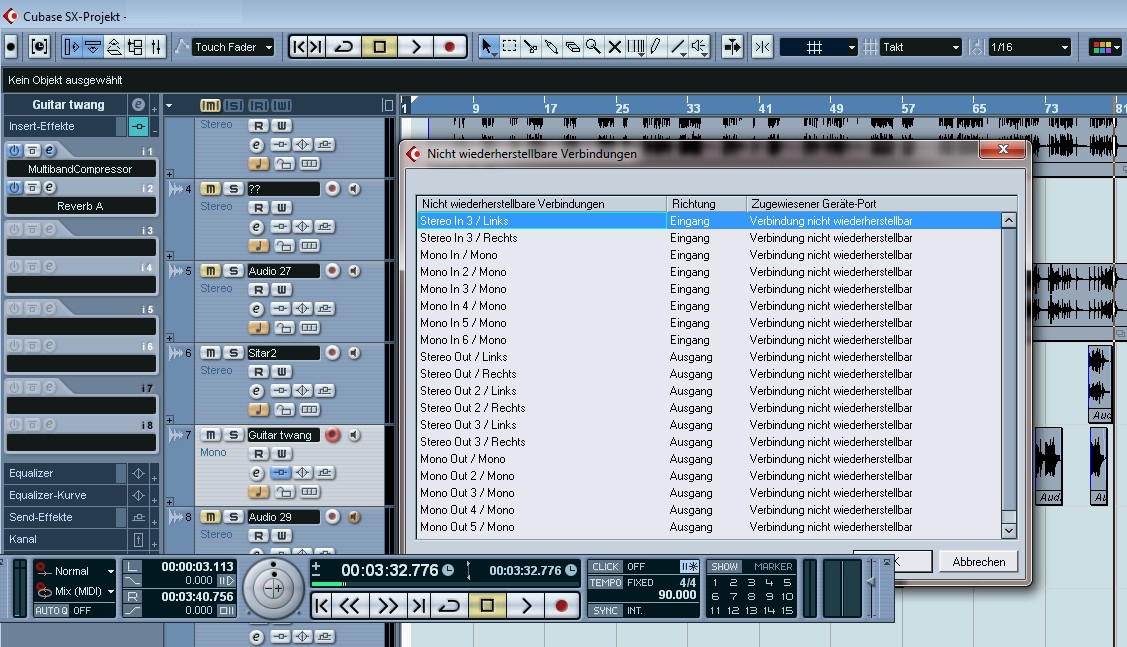1127x647 pixels.
Task: Edit Reverb A insert via 'e' button
Action: 50,188
